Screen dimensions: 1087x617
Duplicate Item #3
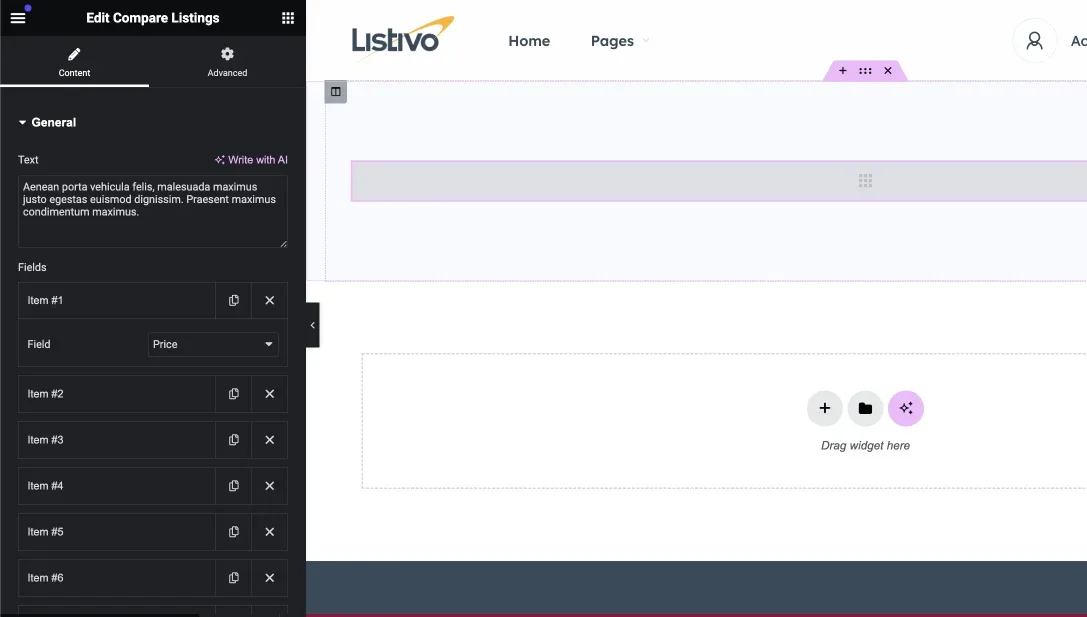pyautogui.click(x=234, y=440)
